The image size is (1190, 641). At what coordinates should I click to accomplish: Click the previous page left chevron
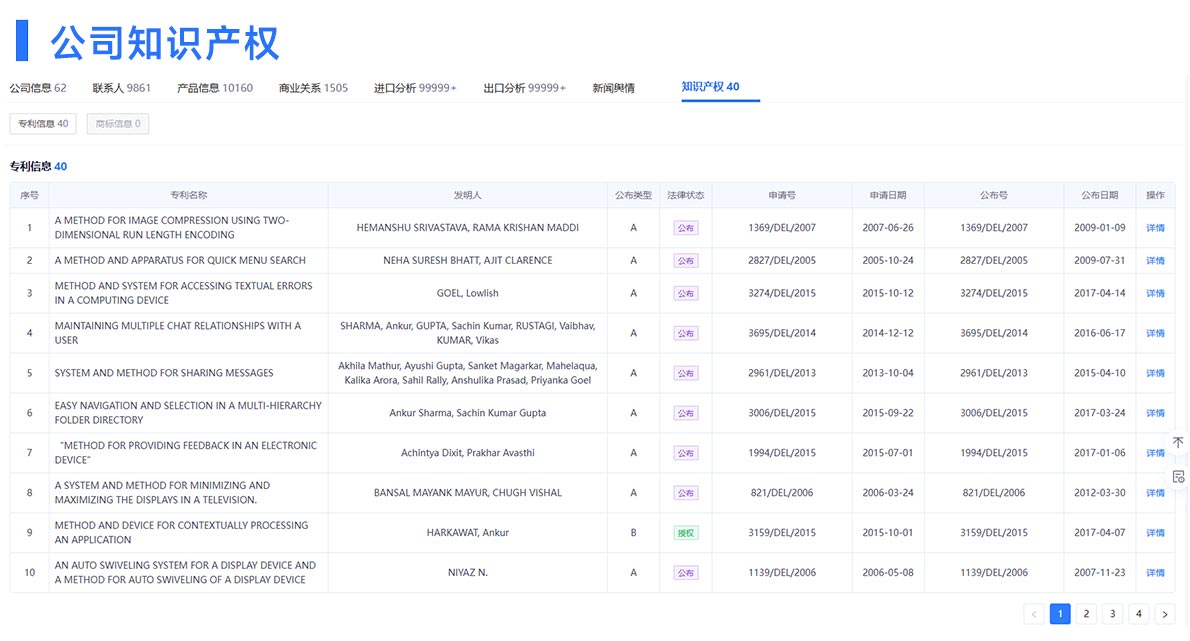point(1034,614)
